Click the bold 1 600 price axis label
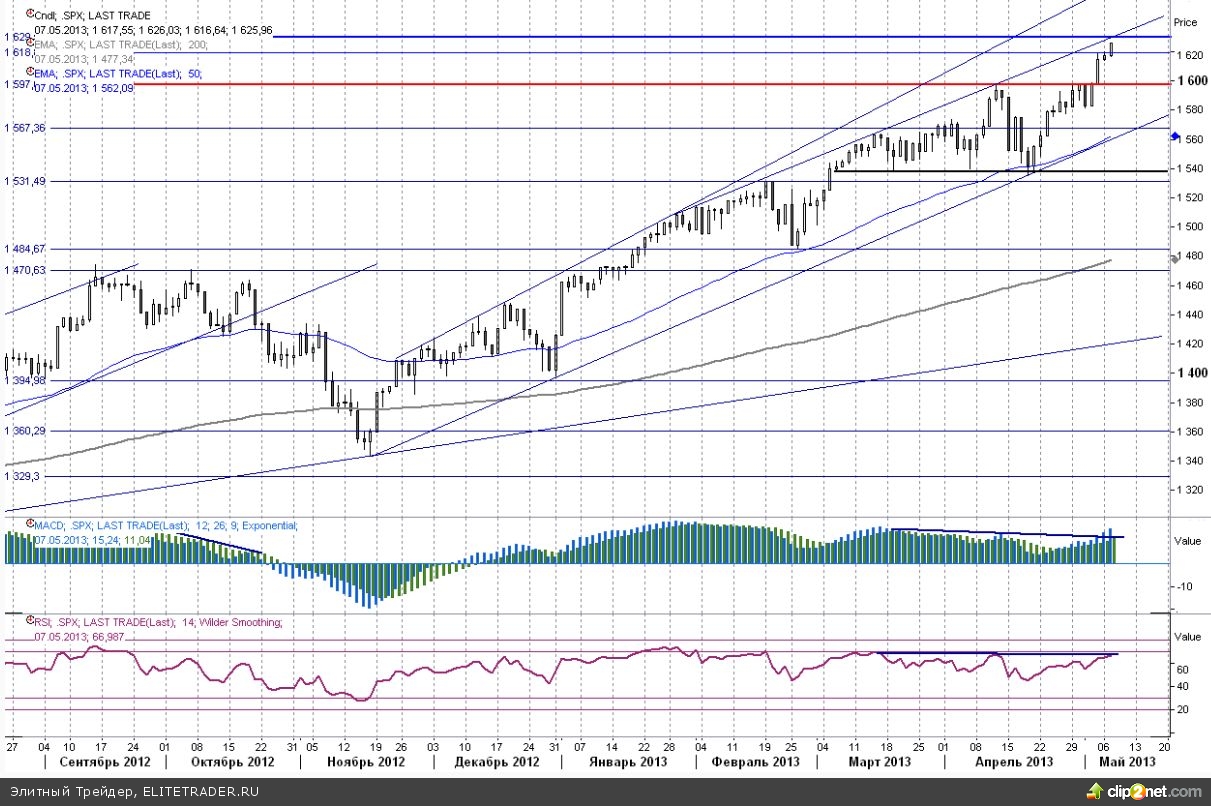The width and height of the screenshot is (1211, 806). point(1189,82)
